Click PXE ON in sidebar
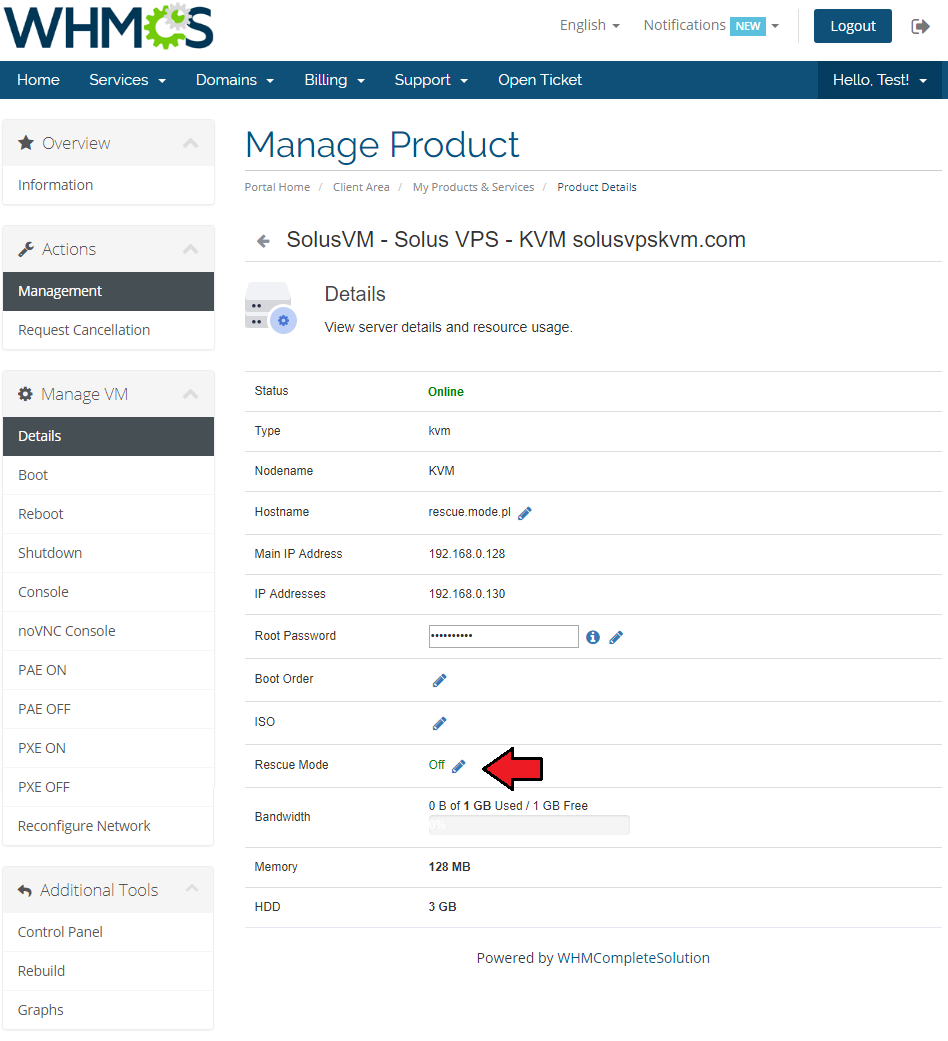The width and height of the screenshot is (948, 1041). pyautogui.click(x=108, y=748)
